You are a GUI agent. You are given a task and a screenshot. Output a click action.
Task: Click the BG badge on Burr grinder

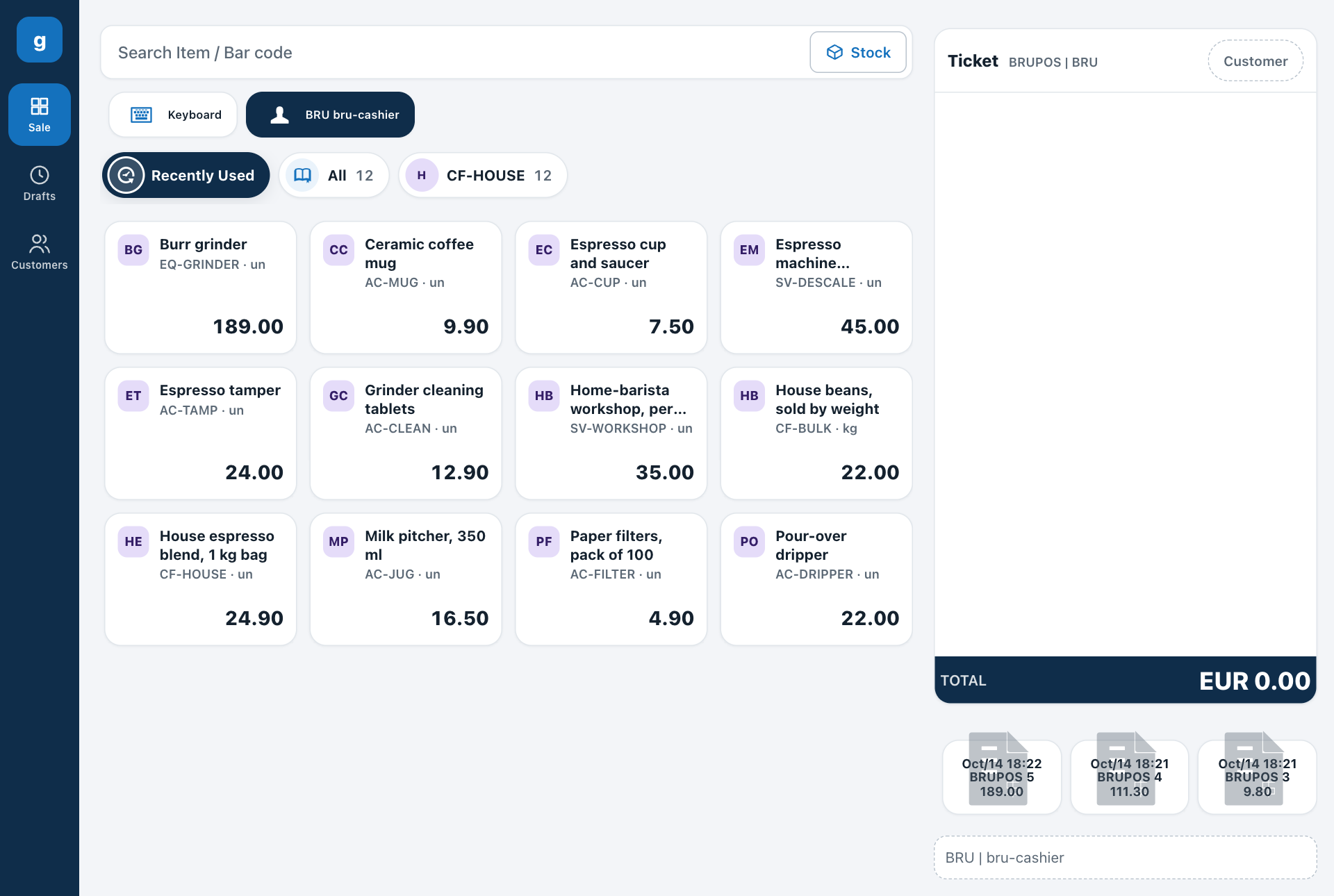tap(133, 250)
